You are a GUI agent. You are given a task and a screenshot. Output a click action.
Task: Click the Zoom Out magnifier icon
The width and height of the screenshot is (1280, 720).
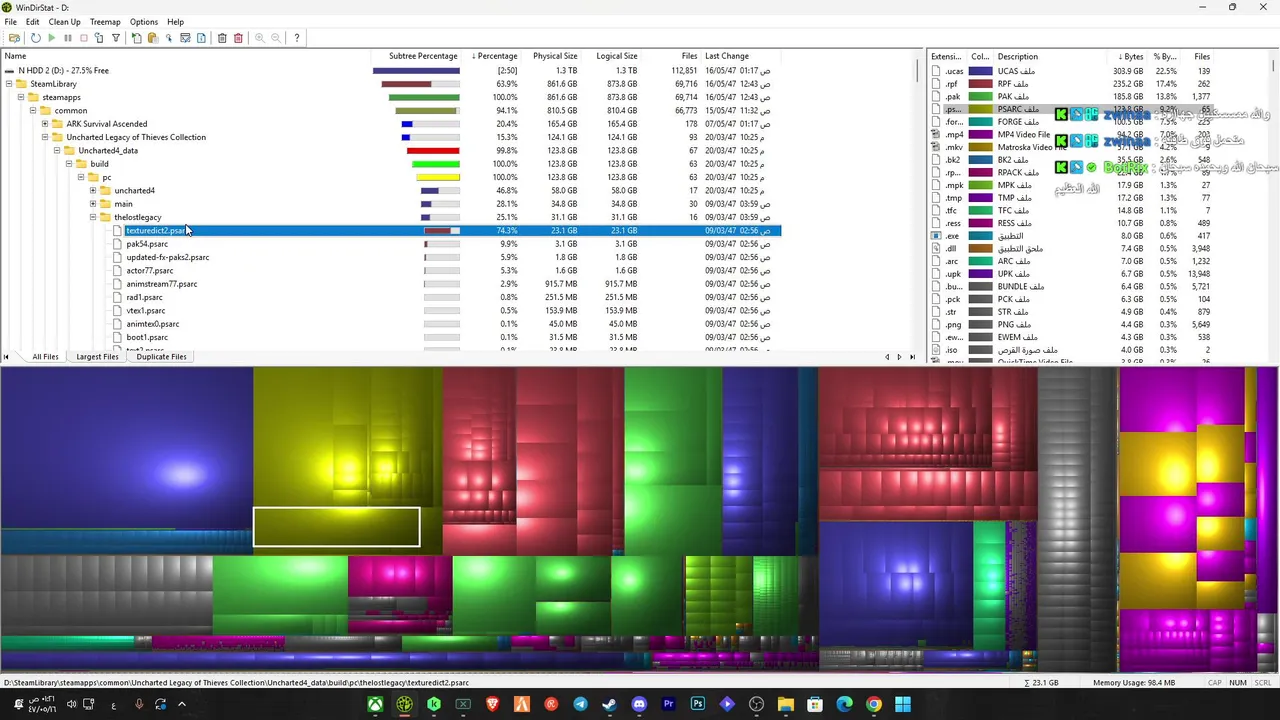(275, 38)
